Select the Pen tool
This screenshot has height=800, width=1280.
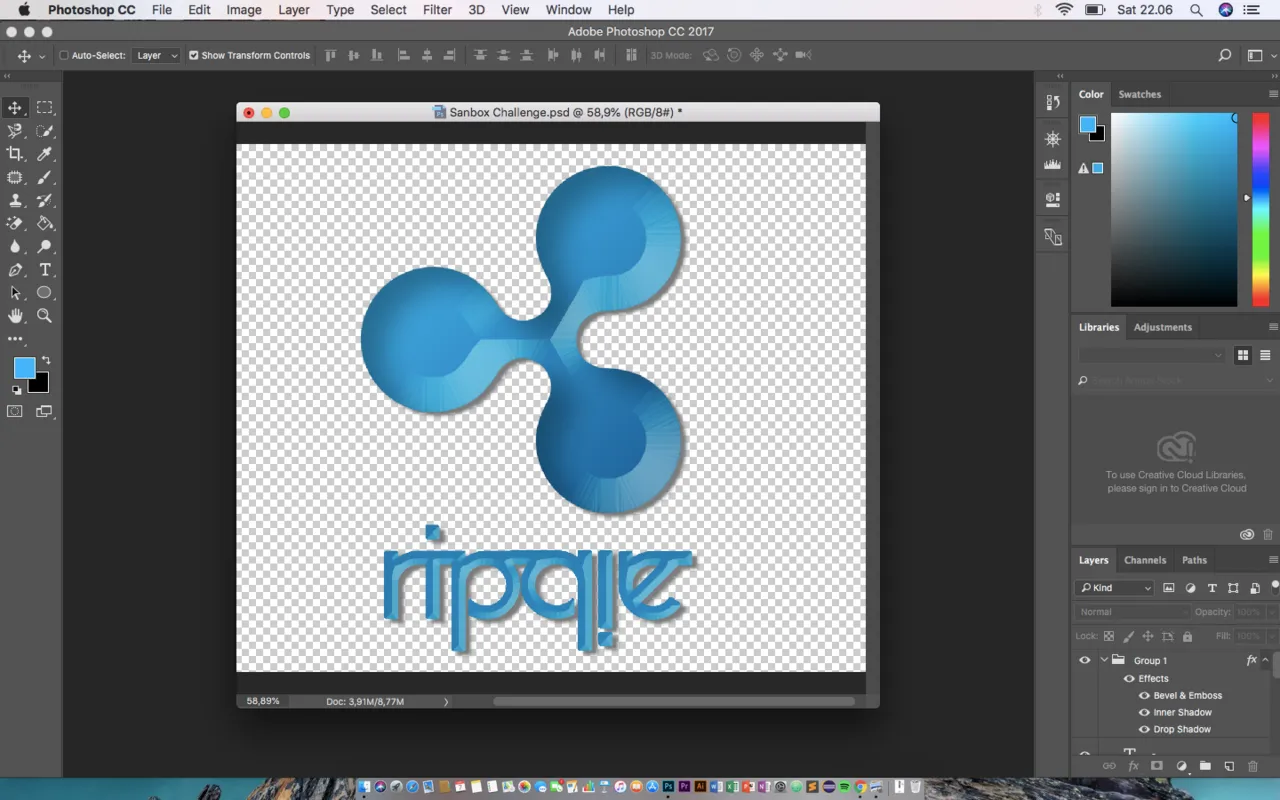[15, 270]
